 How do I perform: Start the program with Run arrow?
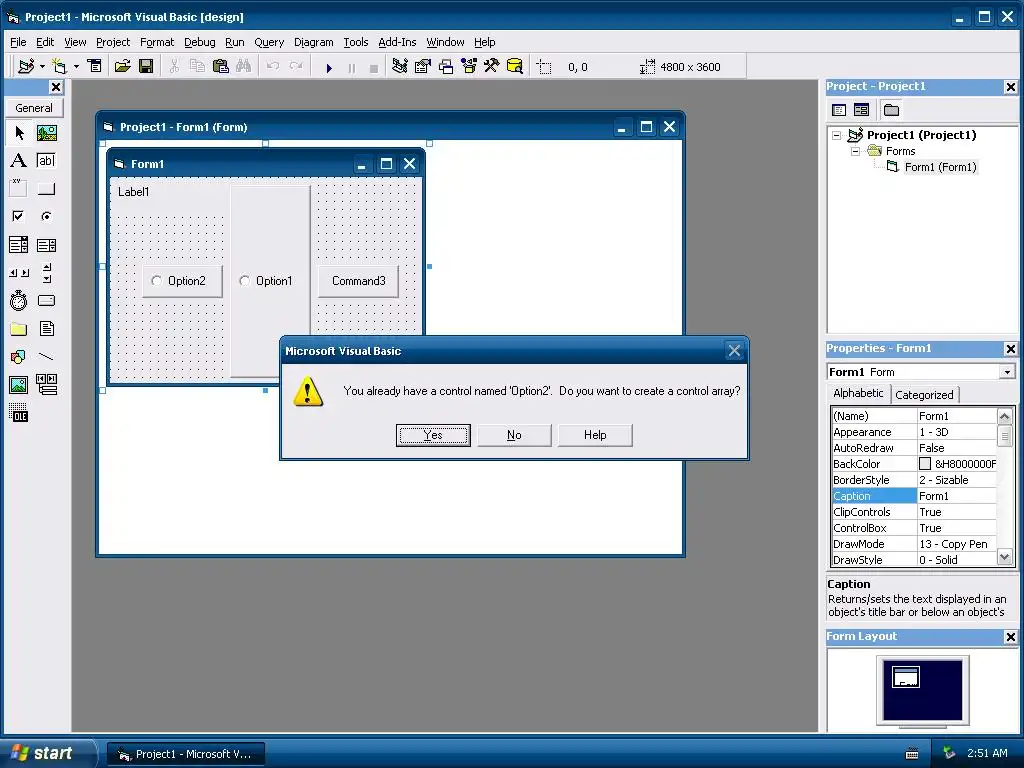(329, 67)
